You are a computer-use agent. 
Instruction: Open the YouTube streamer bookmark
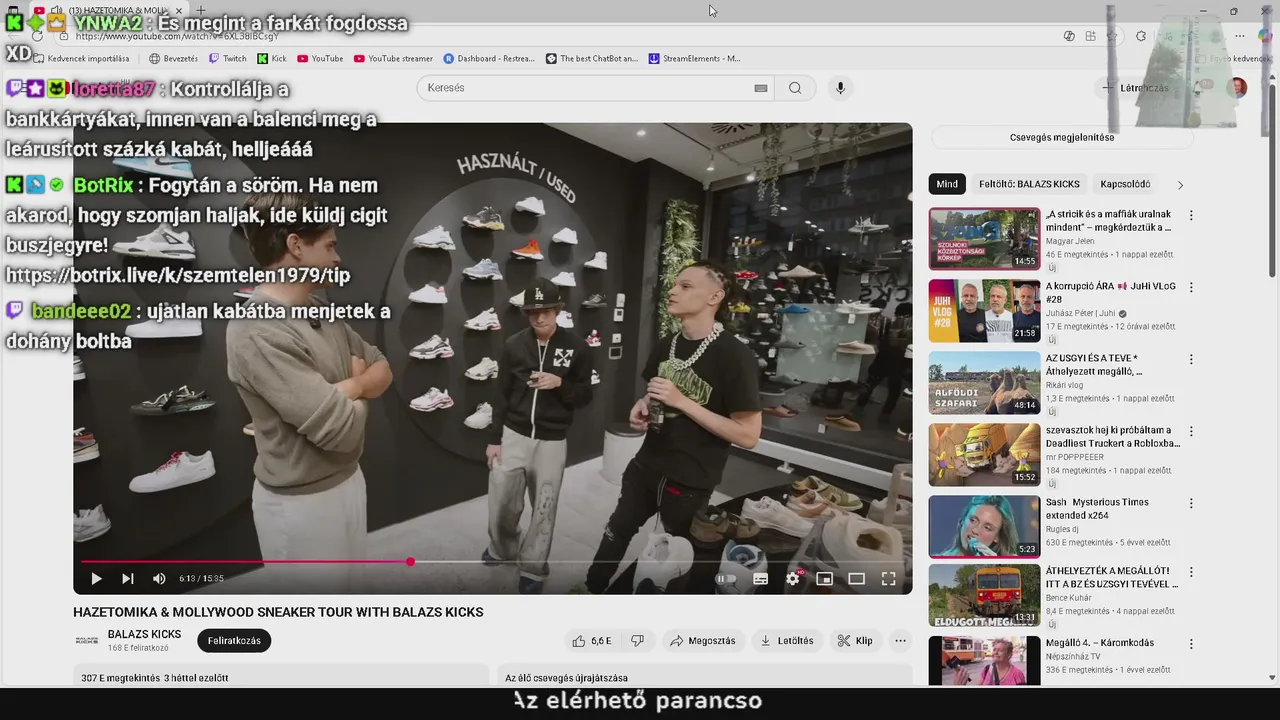(393, 58)
